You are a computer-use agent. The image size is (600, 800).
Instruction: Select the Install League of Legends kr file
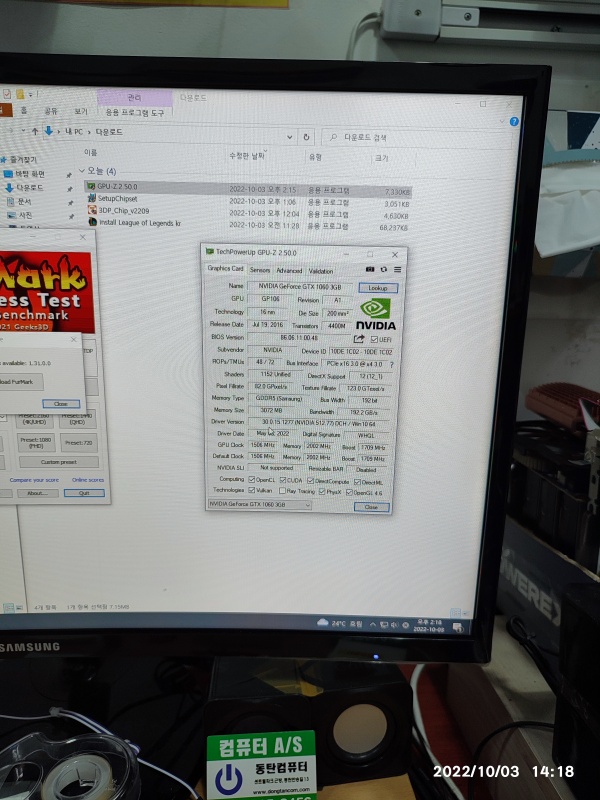(248, 224)
